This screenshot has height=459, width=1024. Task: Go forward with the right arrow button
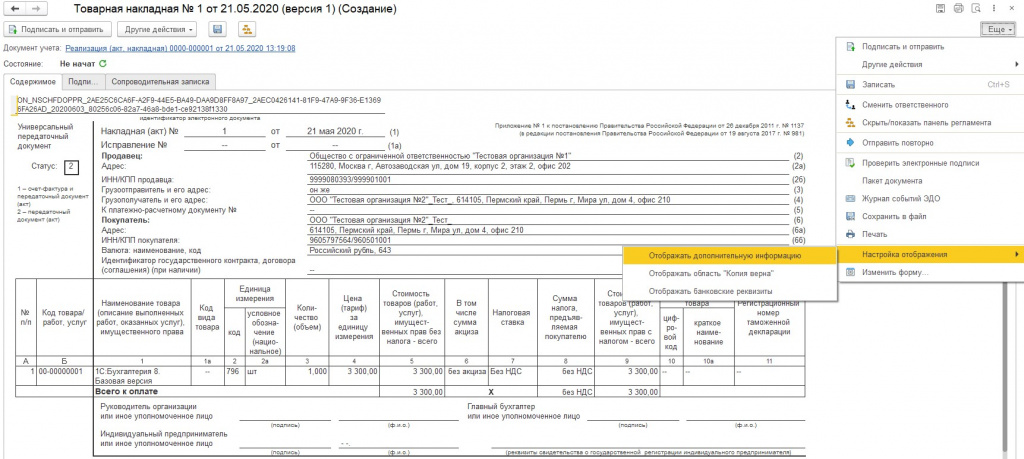pyautogui.click(x=36, y=9)
